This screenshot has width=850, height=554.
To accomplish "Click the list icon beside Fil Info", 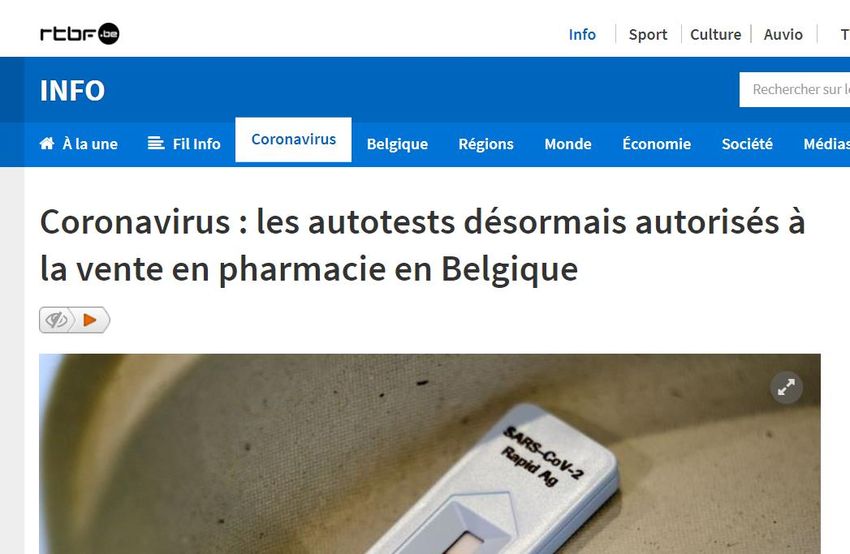I will [x=156, y=143].
